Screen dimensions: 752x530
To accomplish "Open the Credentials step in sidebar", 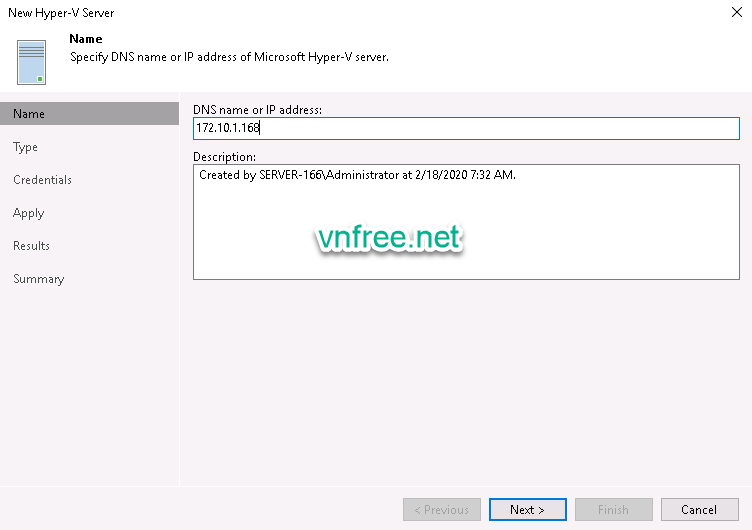I will (x=42, y=180).
